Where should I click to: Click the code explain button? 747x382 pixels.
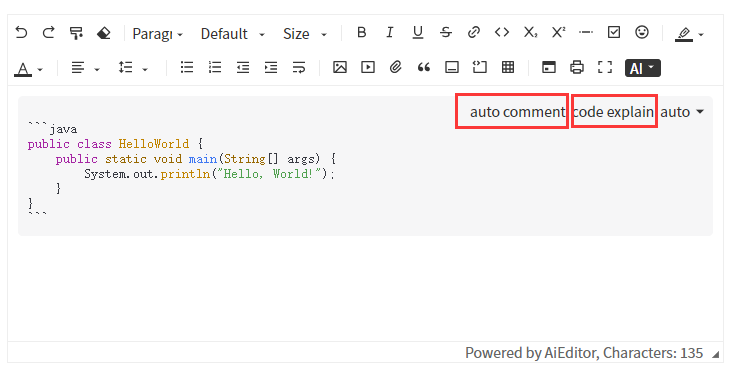point(613,112)
